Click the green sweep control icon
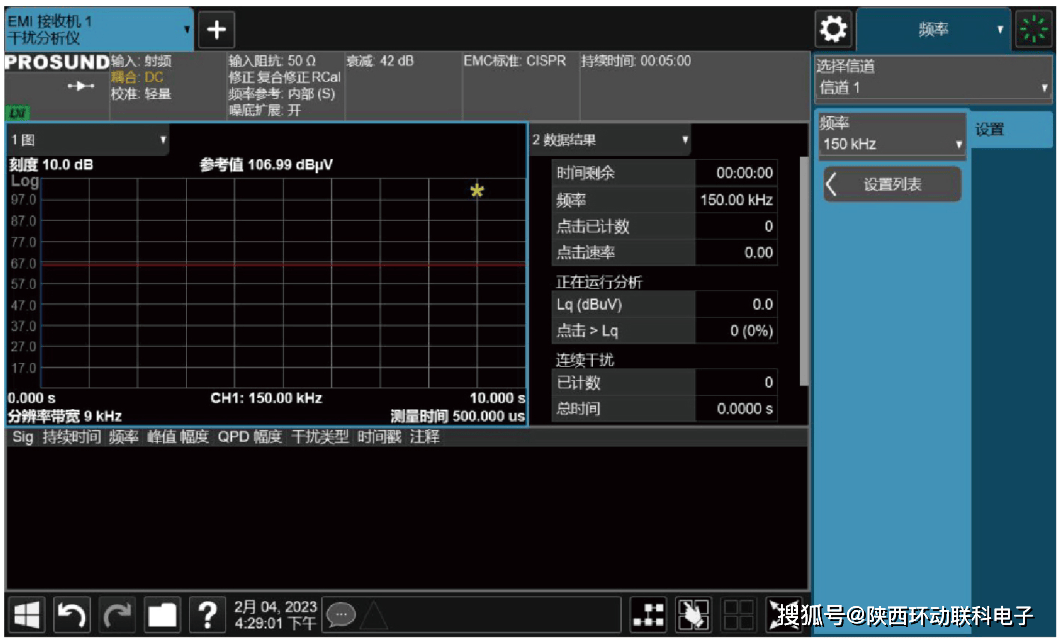 point(1033,30)
